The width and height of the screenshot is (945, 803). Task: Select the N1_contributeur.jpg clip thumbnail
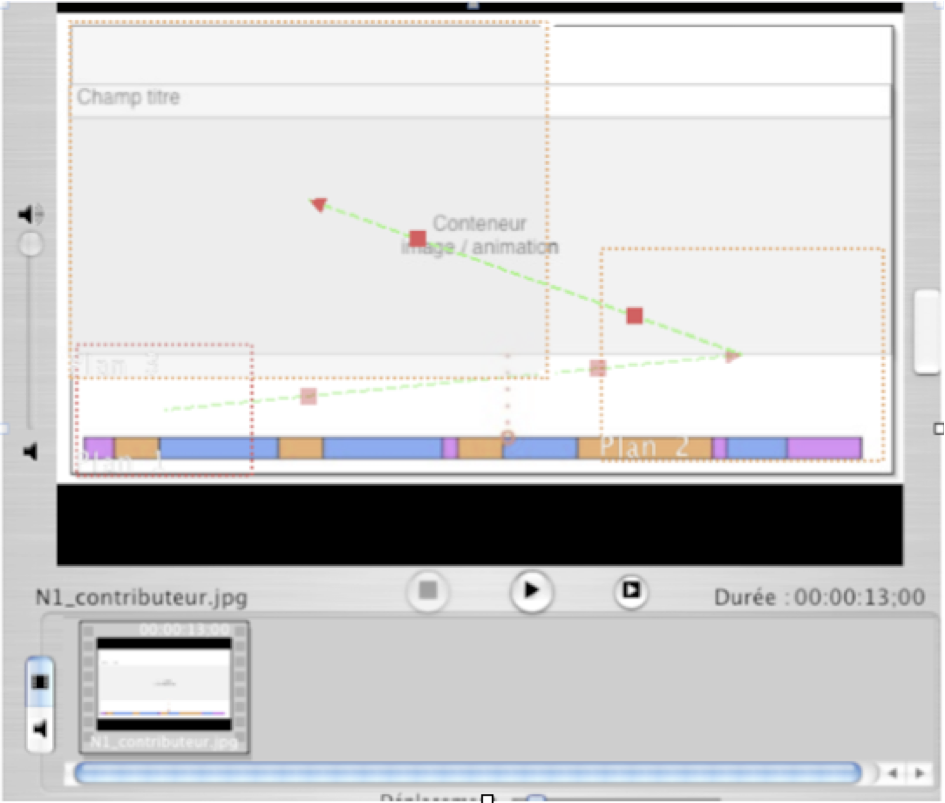[164, 687]
